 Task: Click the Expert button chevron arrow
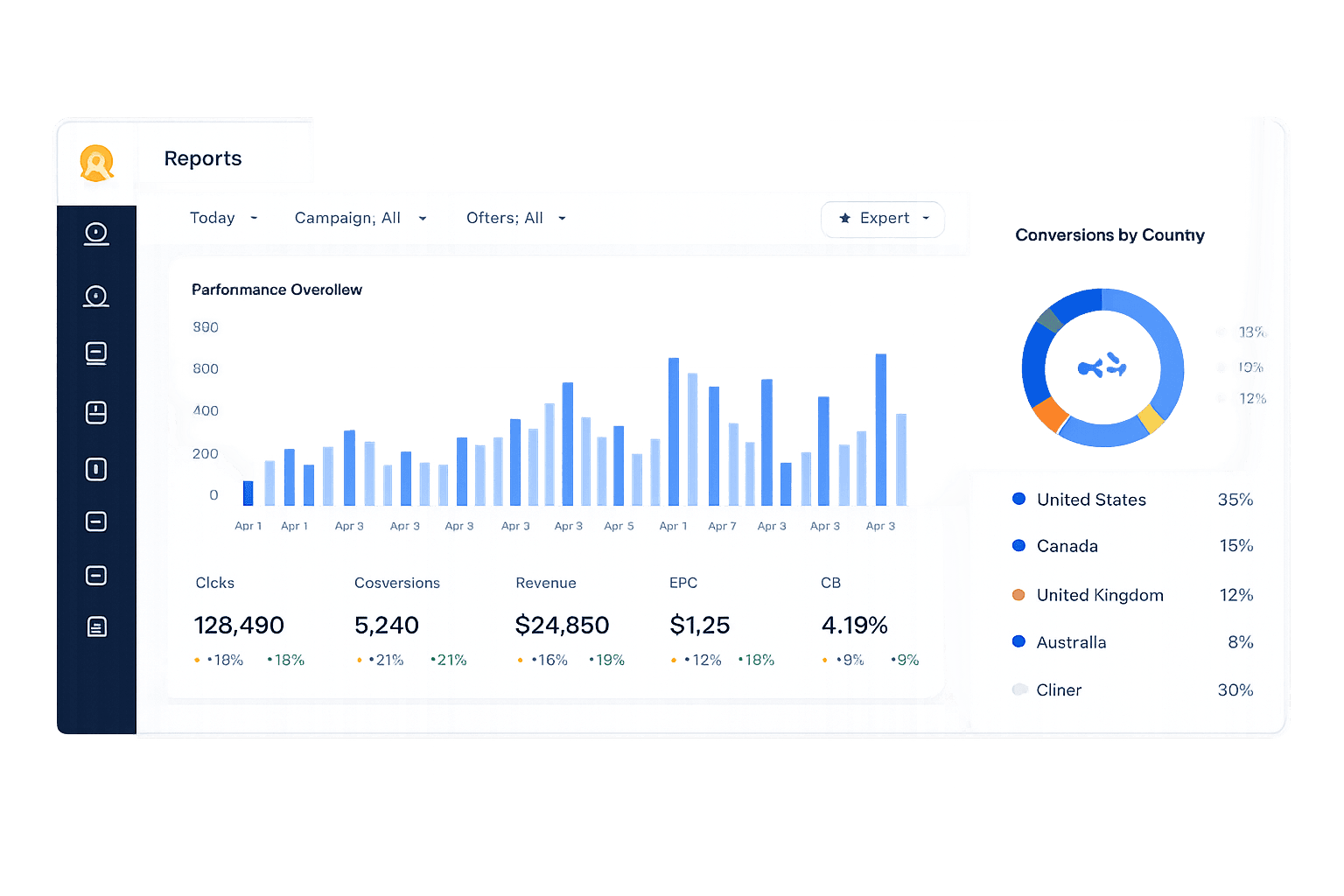(x=926, y=219)
